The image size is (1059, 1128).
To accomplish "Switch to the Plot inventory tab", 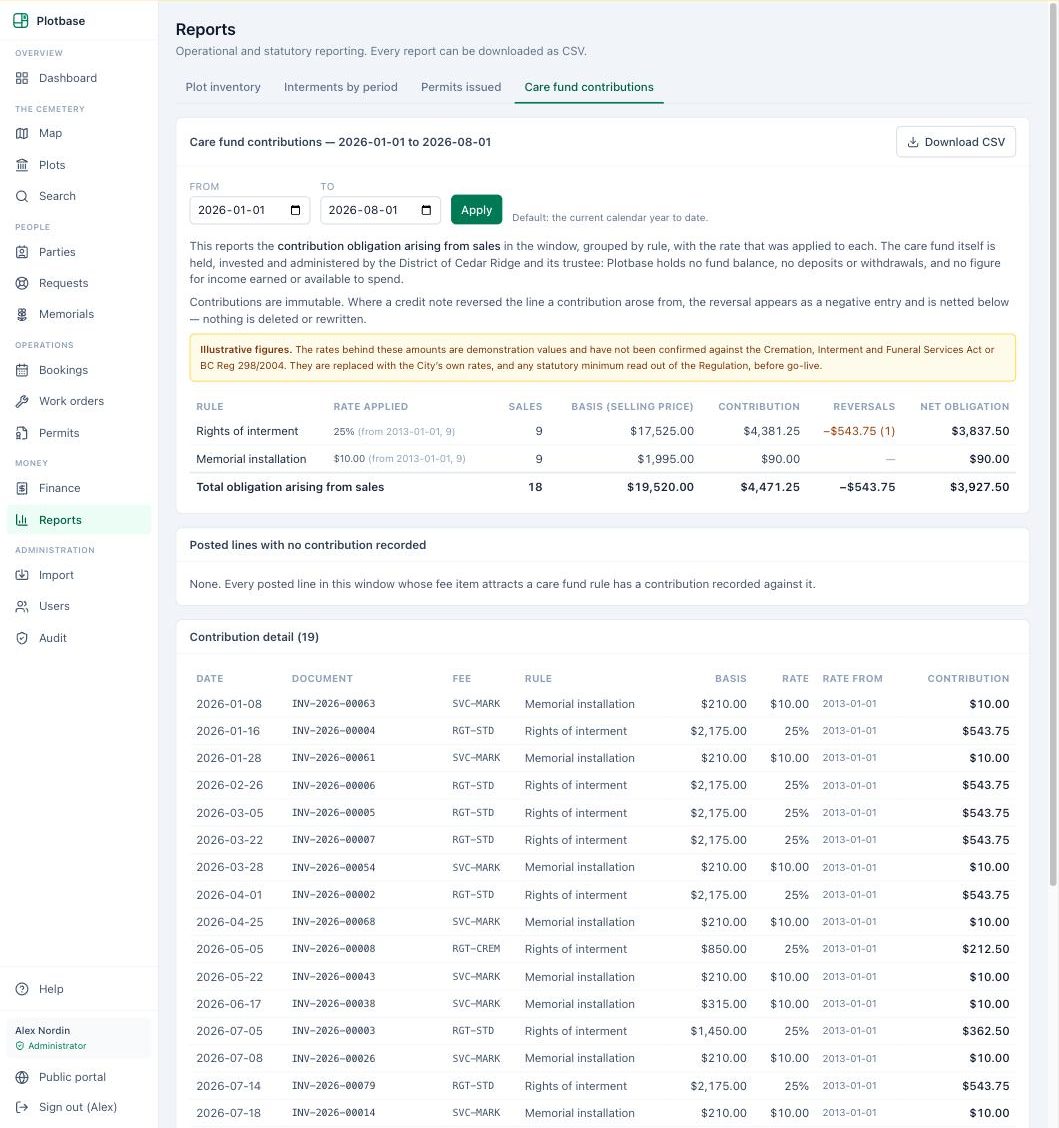I will click(x=223, y=87).
